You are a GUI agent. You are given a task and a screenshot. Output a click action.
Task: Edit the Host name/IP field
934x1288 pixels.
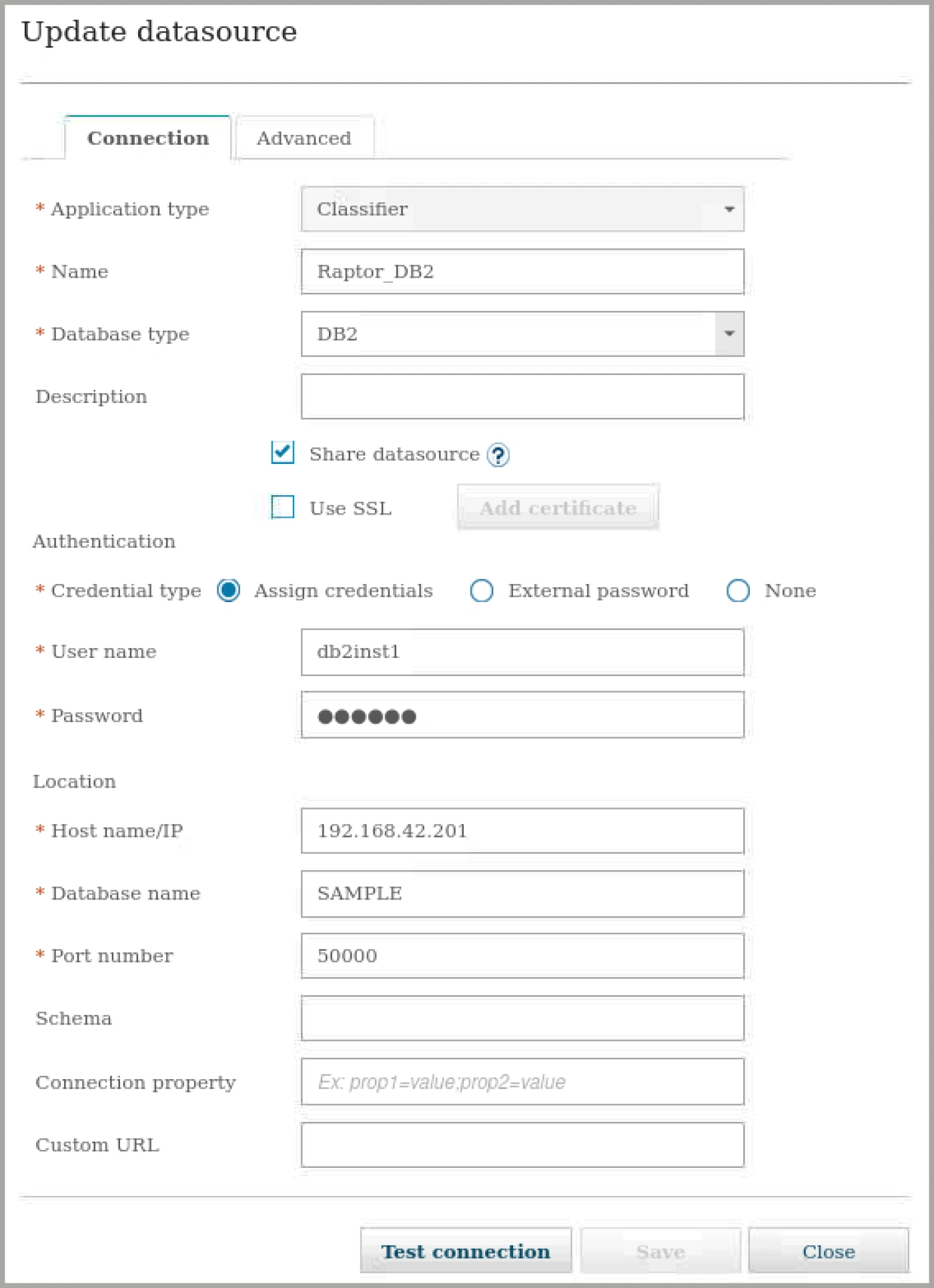522,831
